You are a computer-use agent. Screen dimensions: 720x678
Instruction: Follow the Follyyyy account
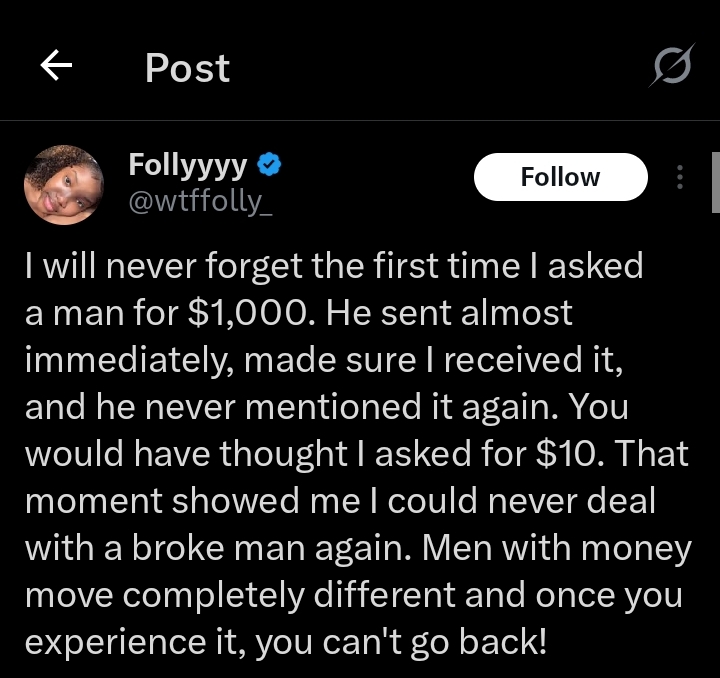click(560, 177)
